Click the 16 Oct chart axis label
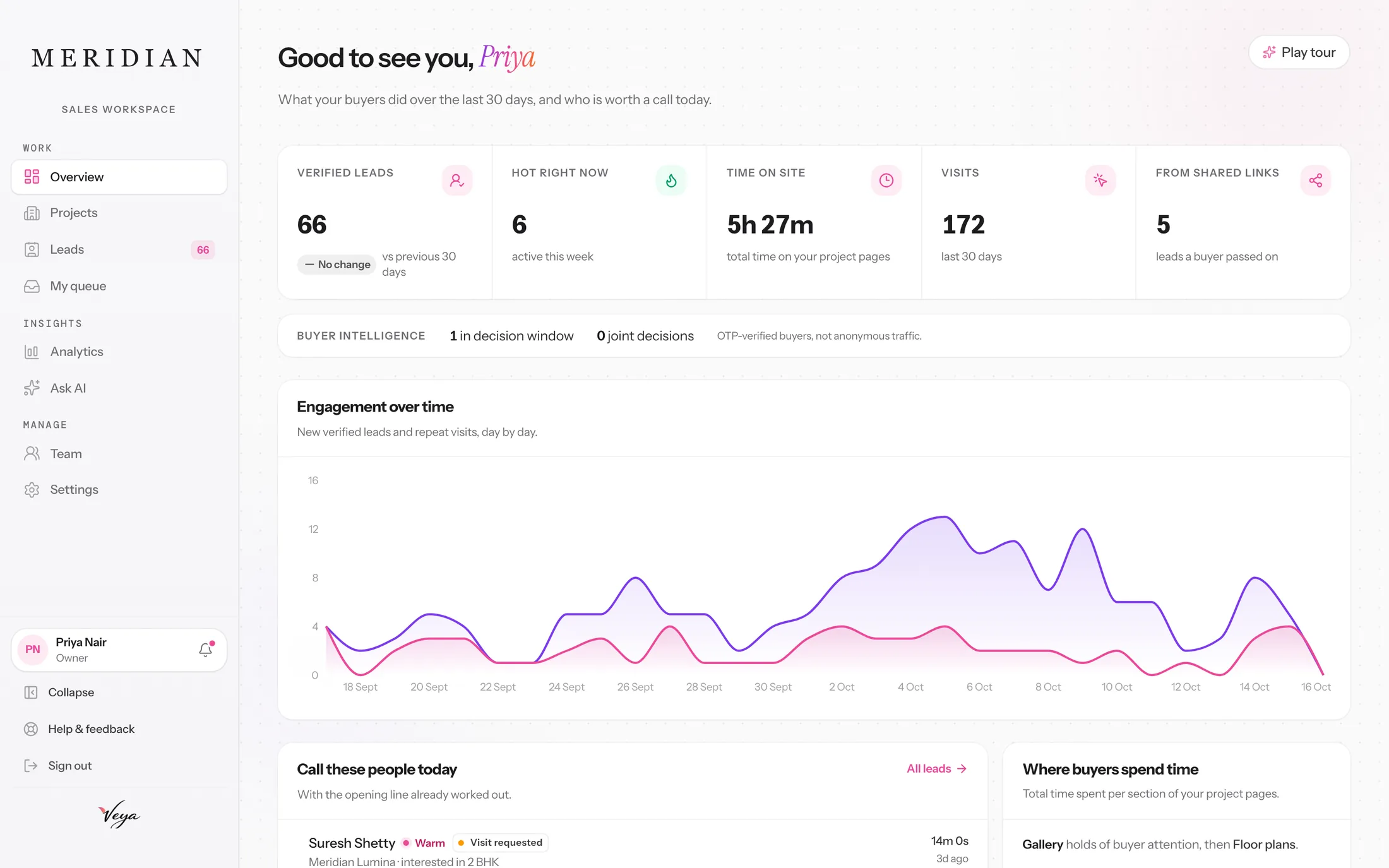Viewport: 1389px width, 868px height. click(x=1316, y=687)
